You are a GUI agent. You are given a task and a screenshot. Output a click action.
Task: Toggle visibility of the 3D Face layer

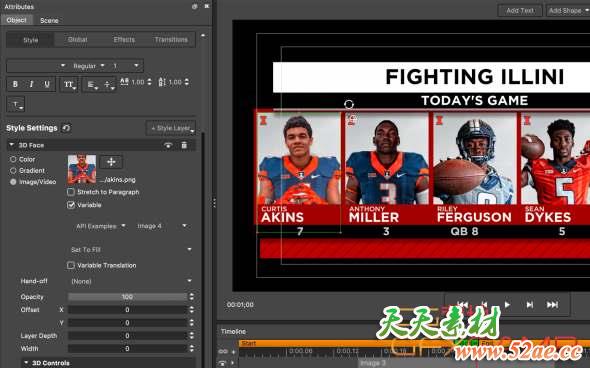point(168,145)
